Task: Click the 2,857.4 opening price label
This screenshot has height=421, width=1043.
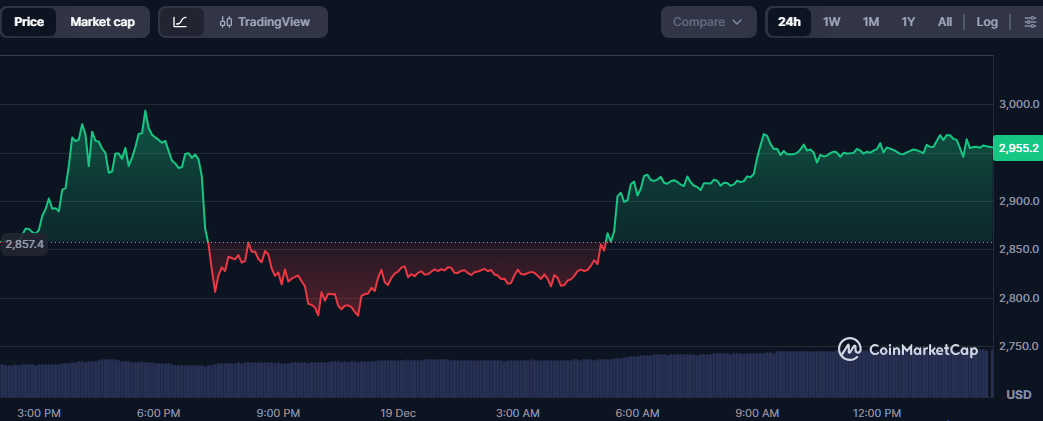Action: tap(25, 244)
